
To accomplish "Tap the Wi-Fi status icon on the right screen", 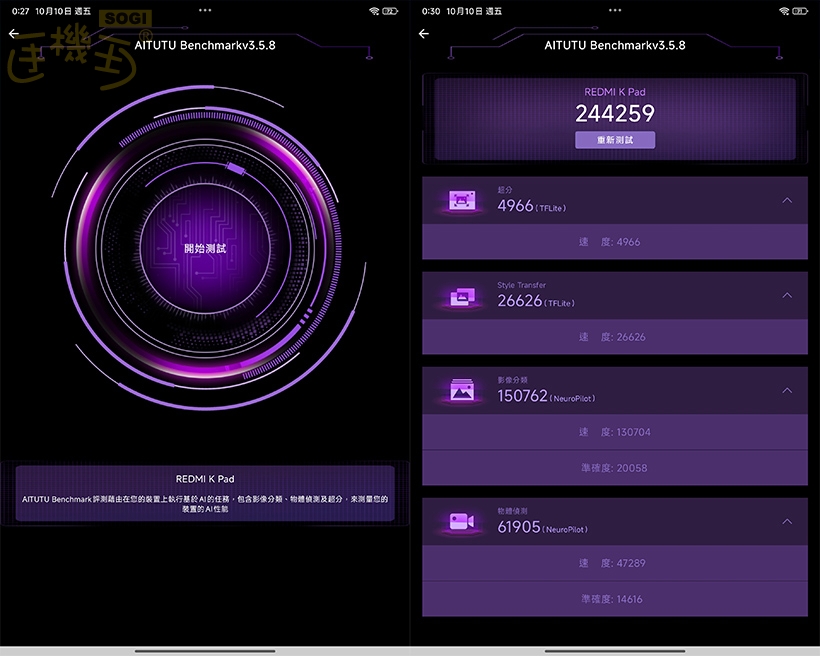I will point(784,11).
